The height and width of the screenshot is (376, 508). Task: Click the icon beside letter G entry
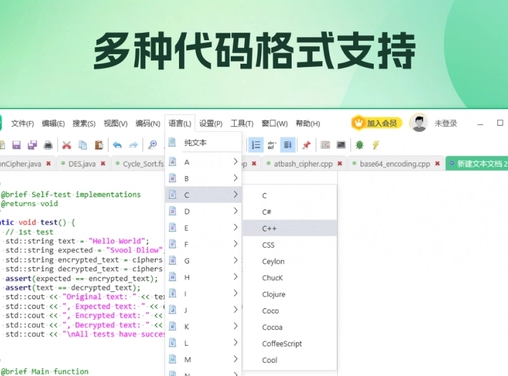[172, 260]
